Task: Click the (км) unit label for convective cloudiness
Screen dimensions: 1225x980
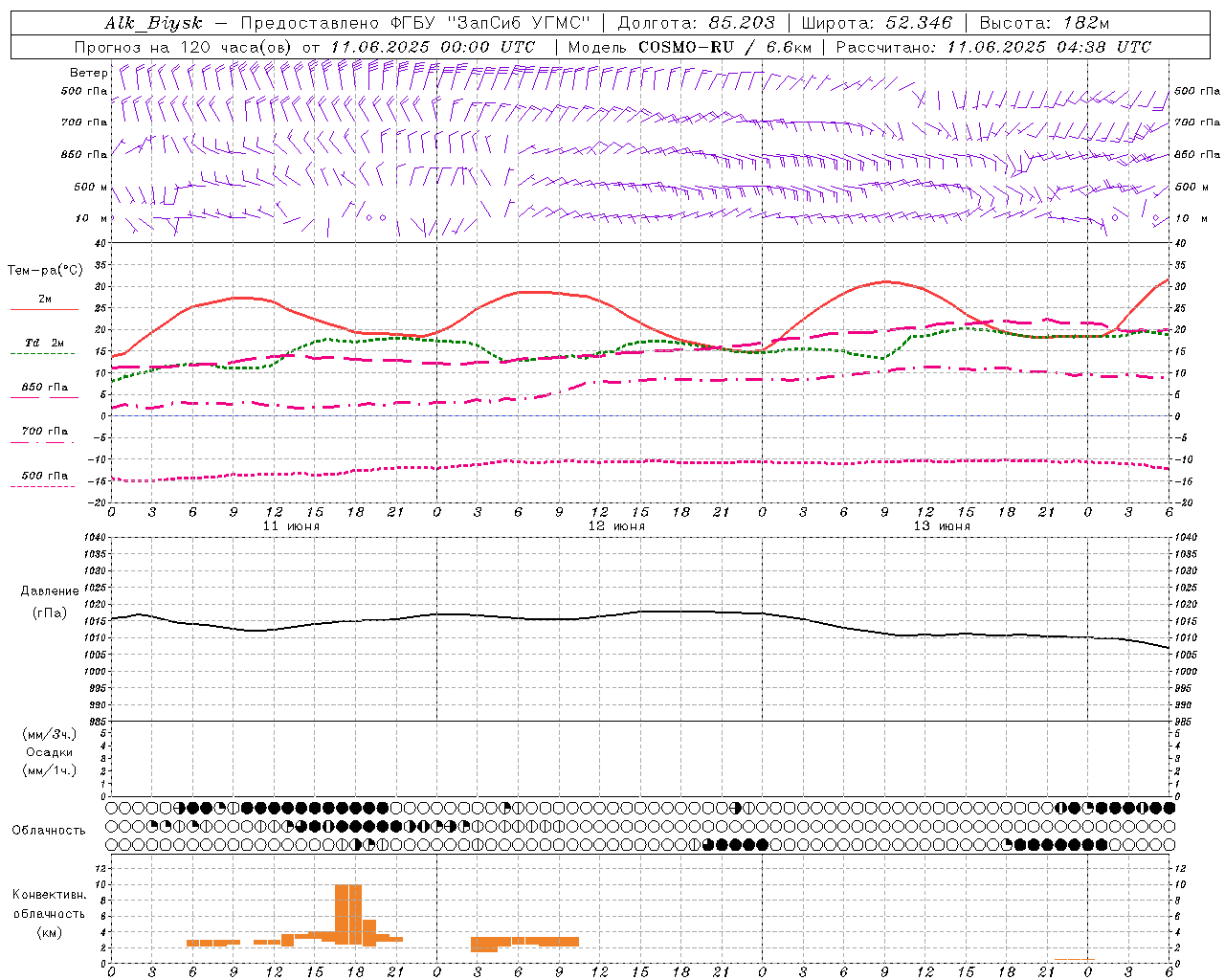Action: [50, 932]
